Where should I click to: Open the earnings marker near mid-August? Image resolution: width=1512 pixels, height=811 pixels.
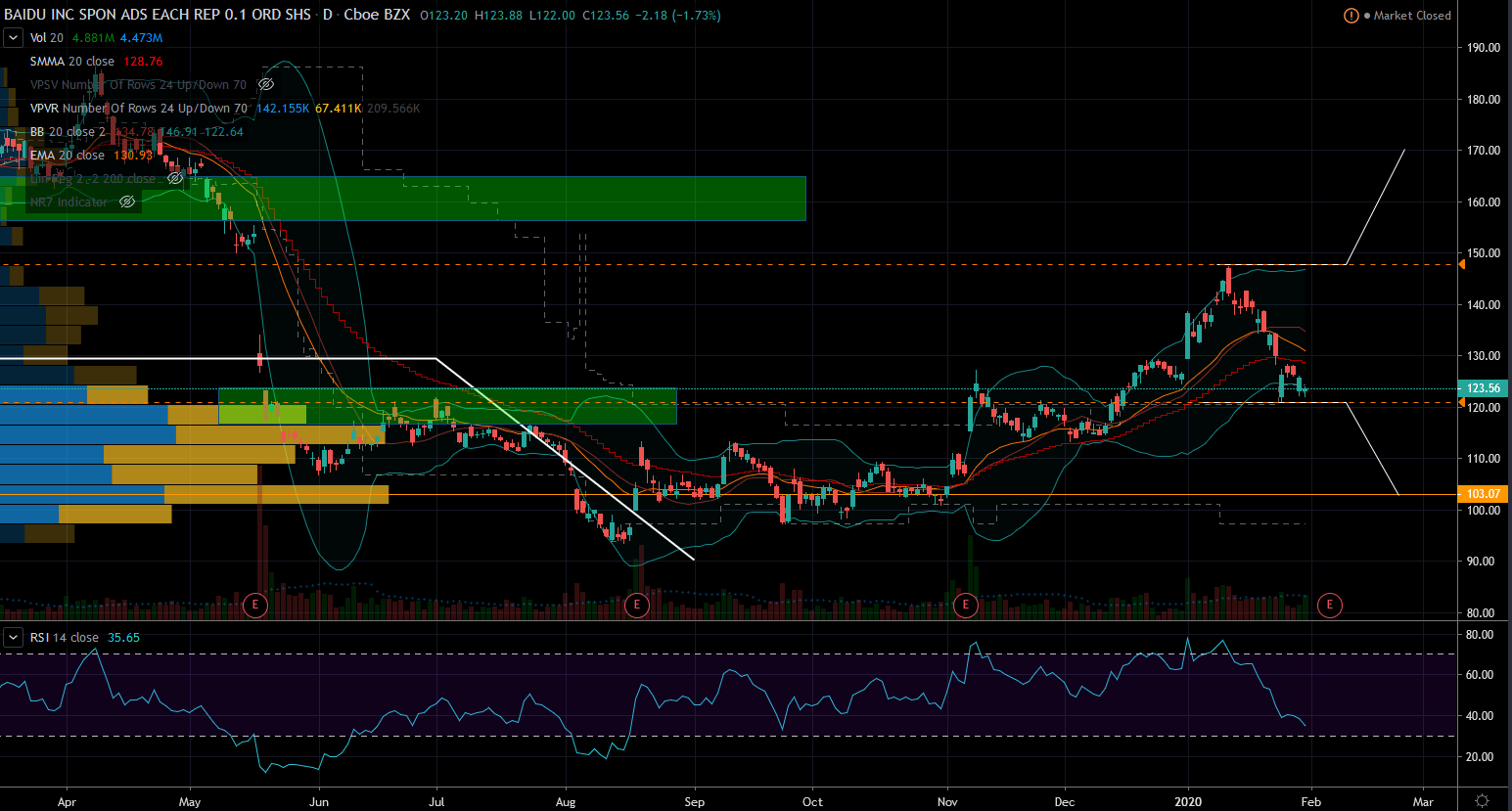(637, 605)
